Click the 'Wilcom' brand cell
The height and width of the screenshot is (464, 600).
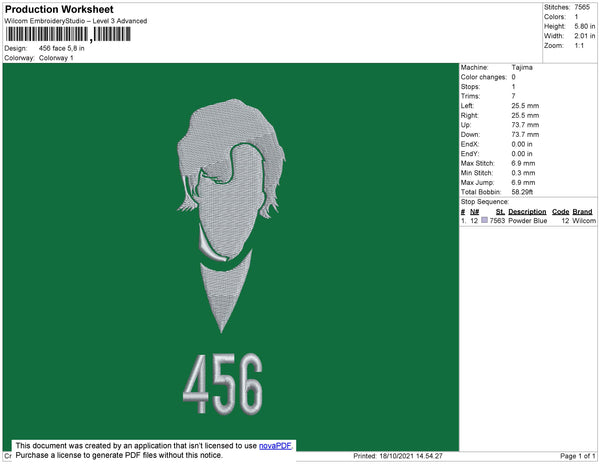pos(584,221)
